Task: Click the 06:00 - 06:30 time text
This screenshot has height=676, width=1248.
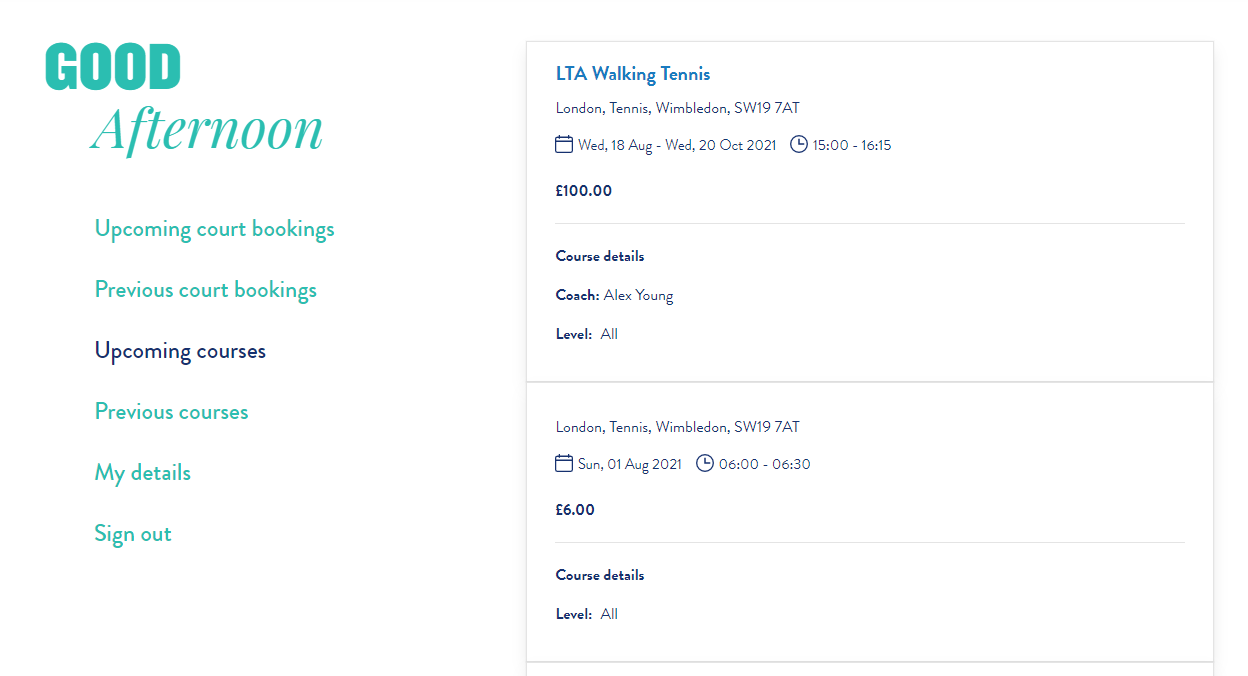Action: tap(764, 464)
